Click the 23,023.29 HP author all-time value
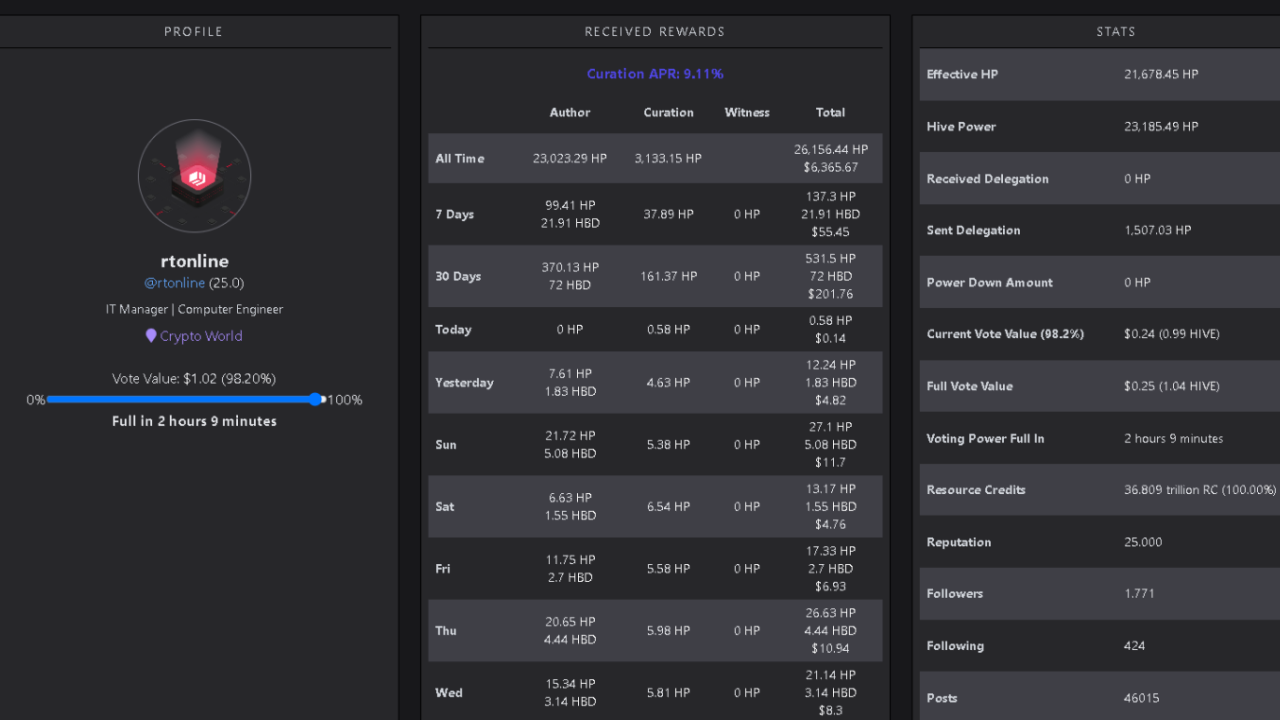Viewport: 1280px width, 720px height. [x=570, y=159]
